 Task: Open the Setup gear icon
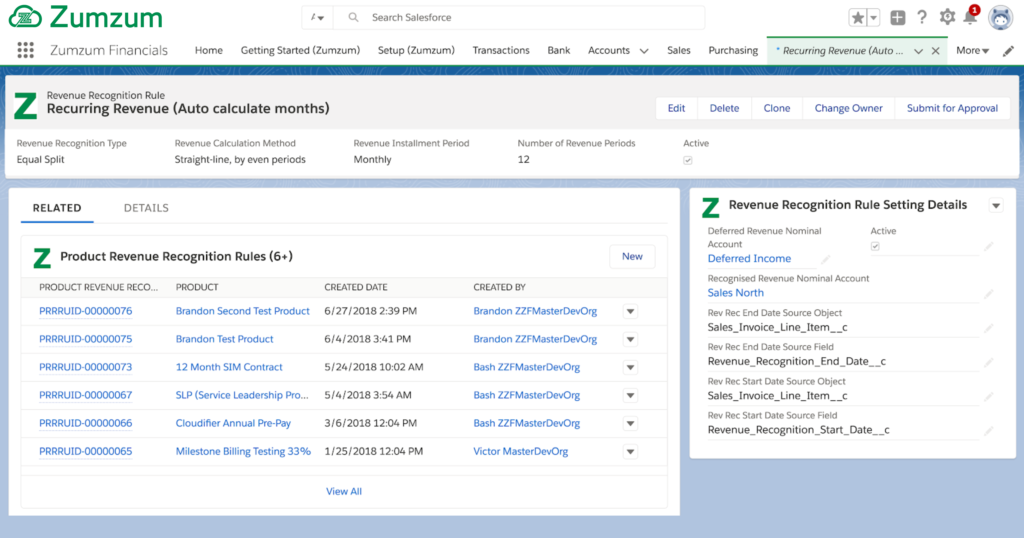(947, 18)
